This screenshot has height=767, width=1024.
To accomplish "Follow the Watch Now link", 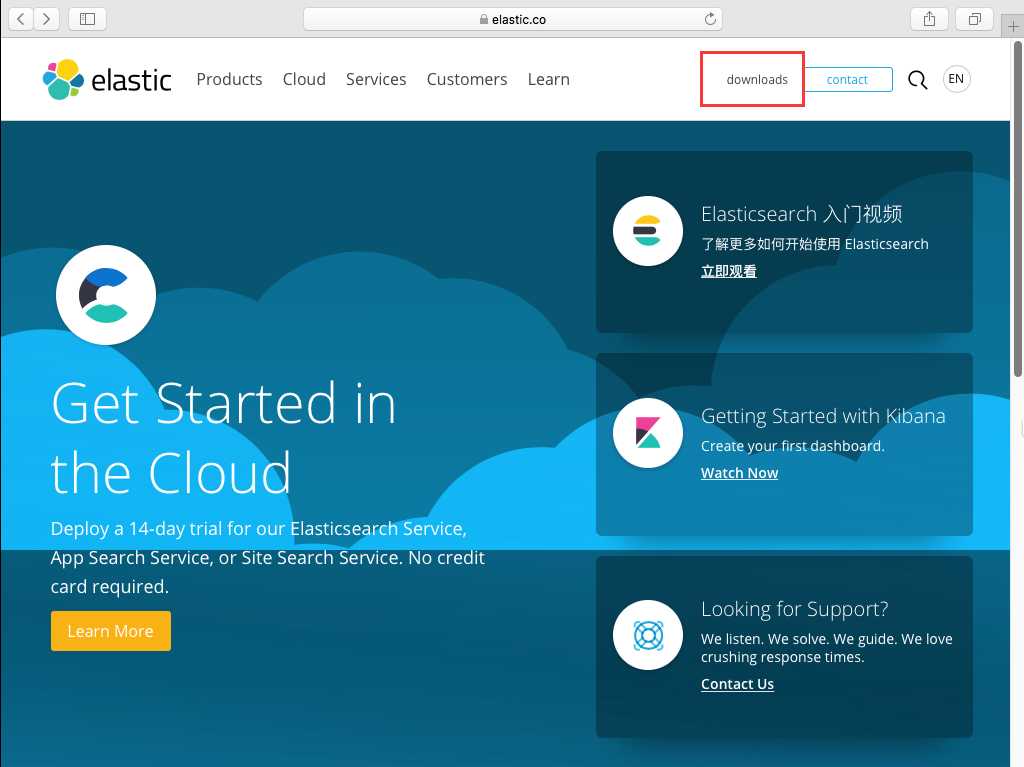I will 739,473.
